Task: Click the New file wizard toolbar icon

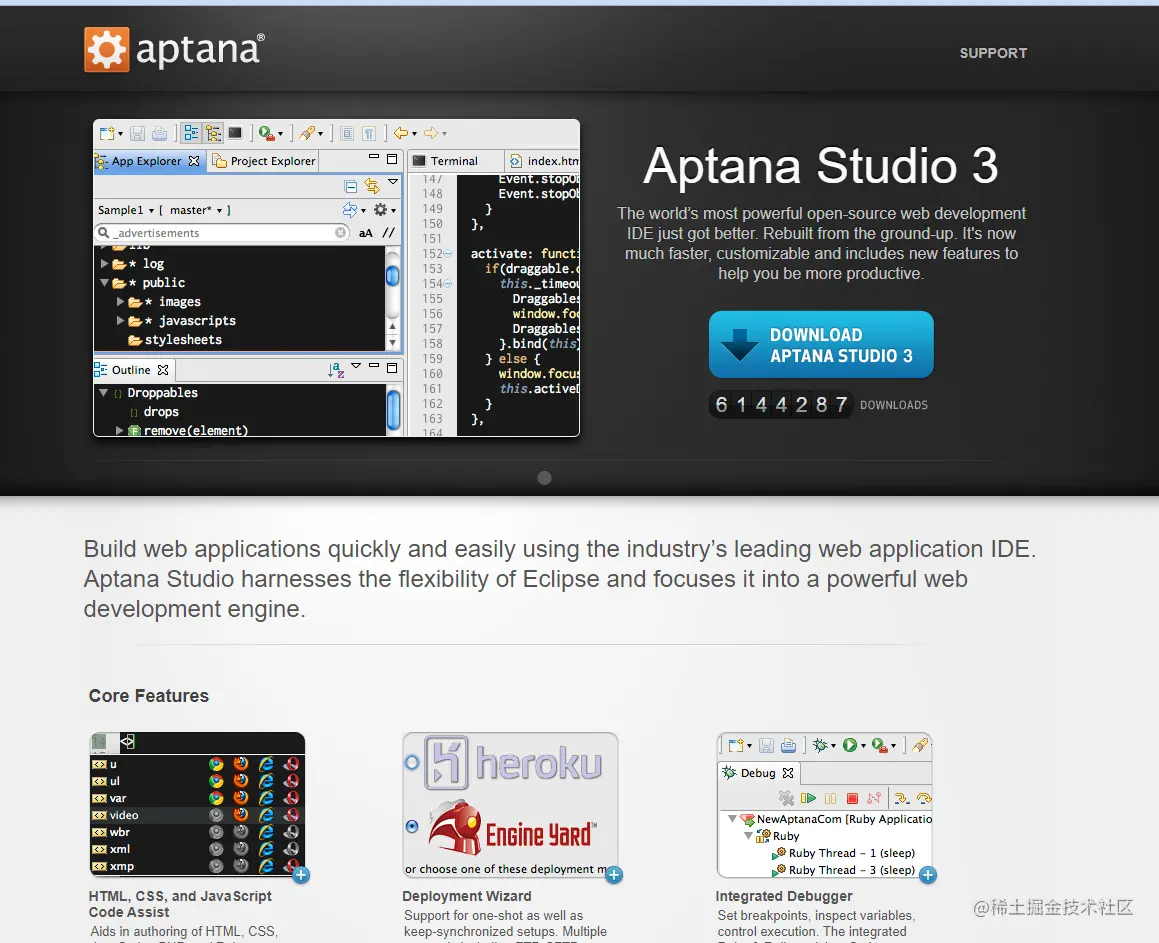Action: 107,133
